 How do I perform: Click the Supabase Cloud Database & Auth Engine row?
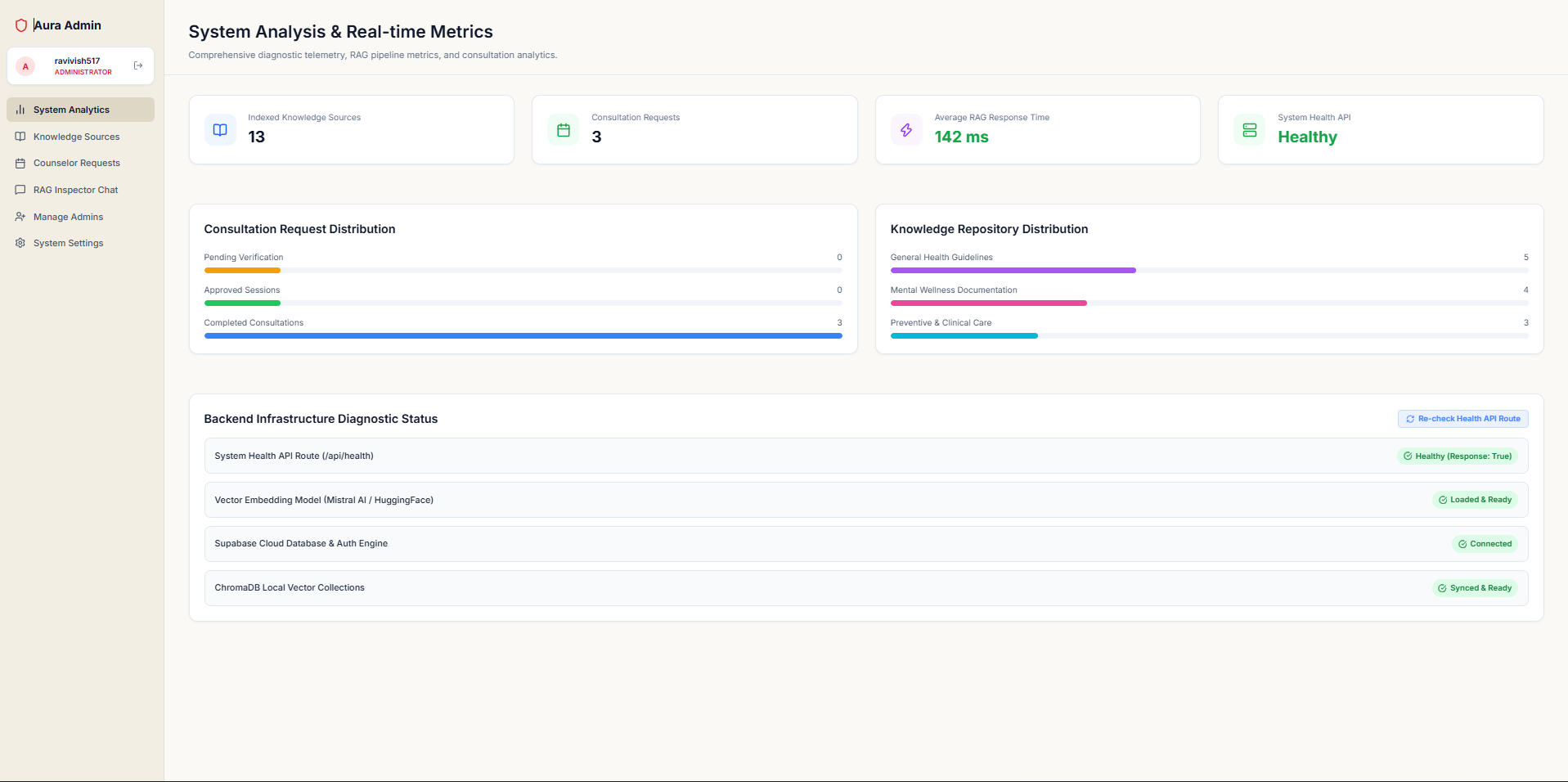point(866,544)
